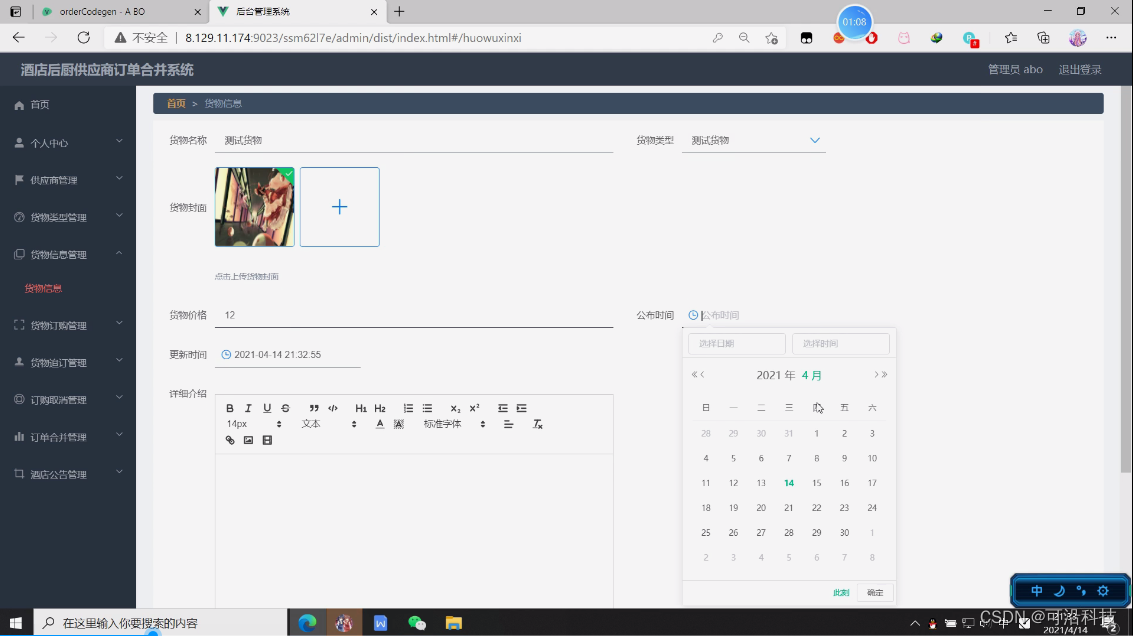Select April 14 in the calendar

789,482
